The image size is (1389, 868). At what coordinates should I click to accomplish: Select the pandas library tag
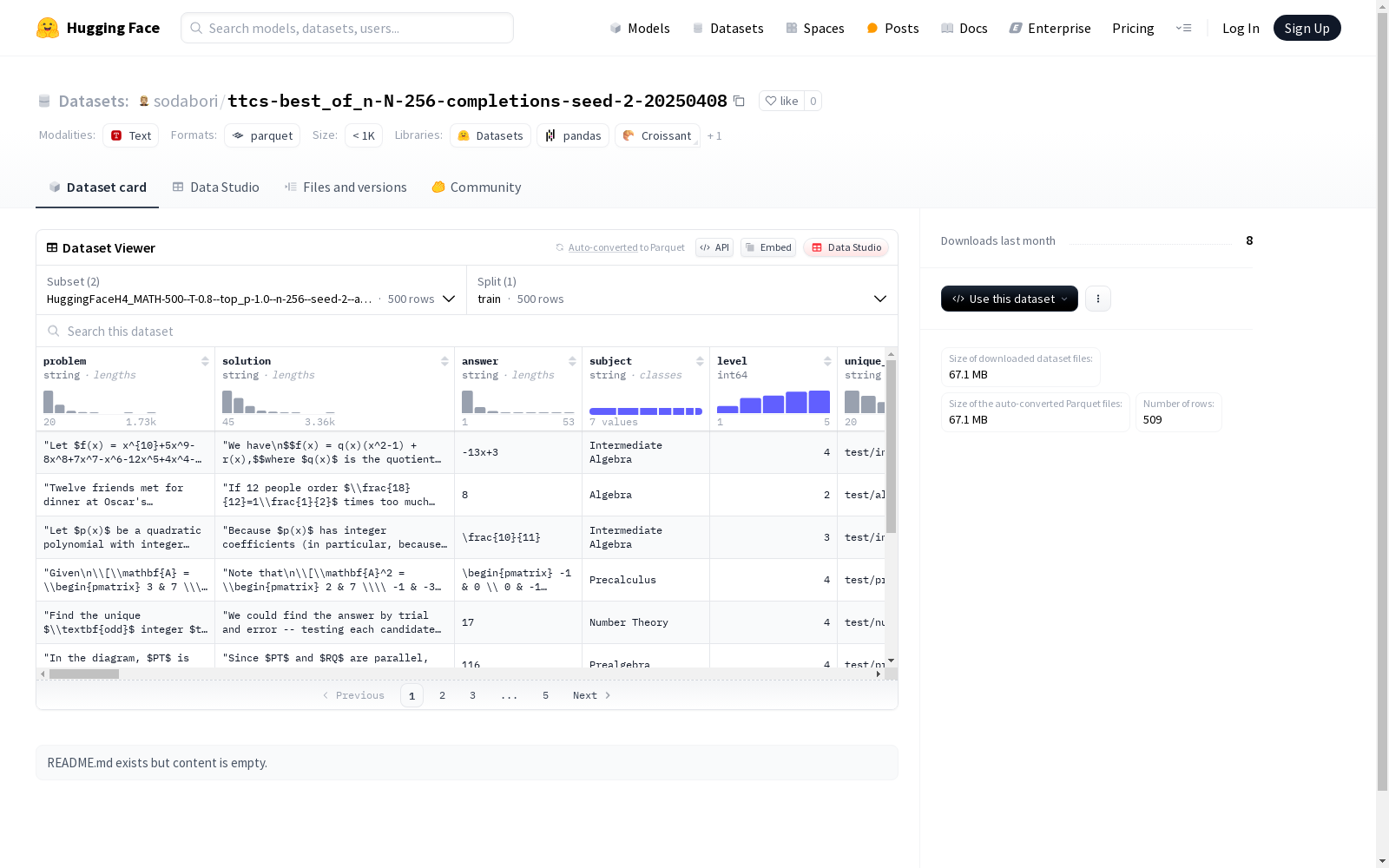[x=573, y=135]
